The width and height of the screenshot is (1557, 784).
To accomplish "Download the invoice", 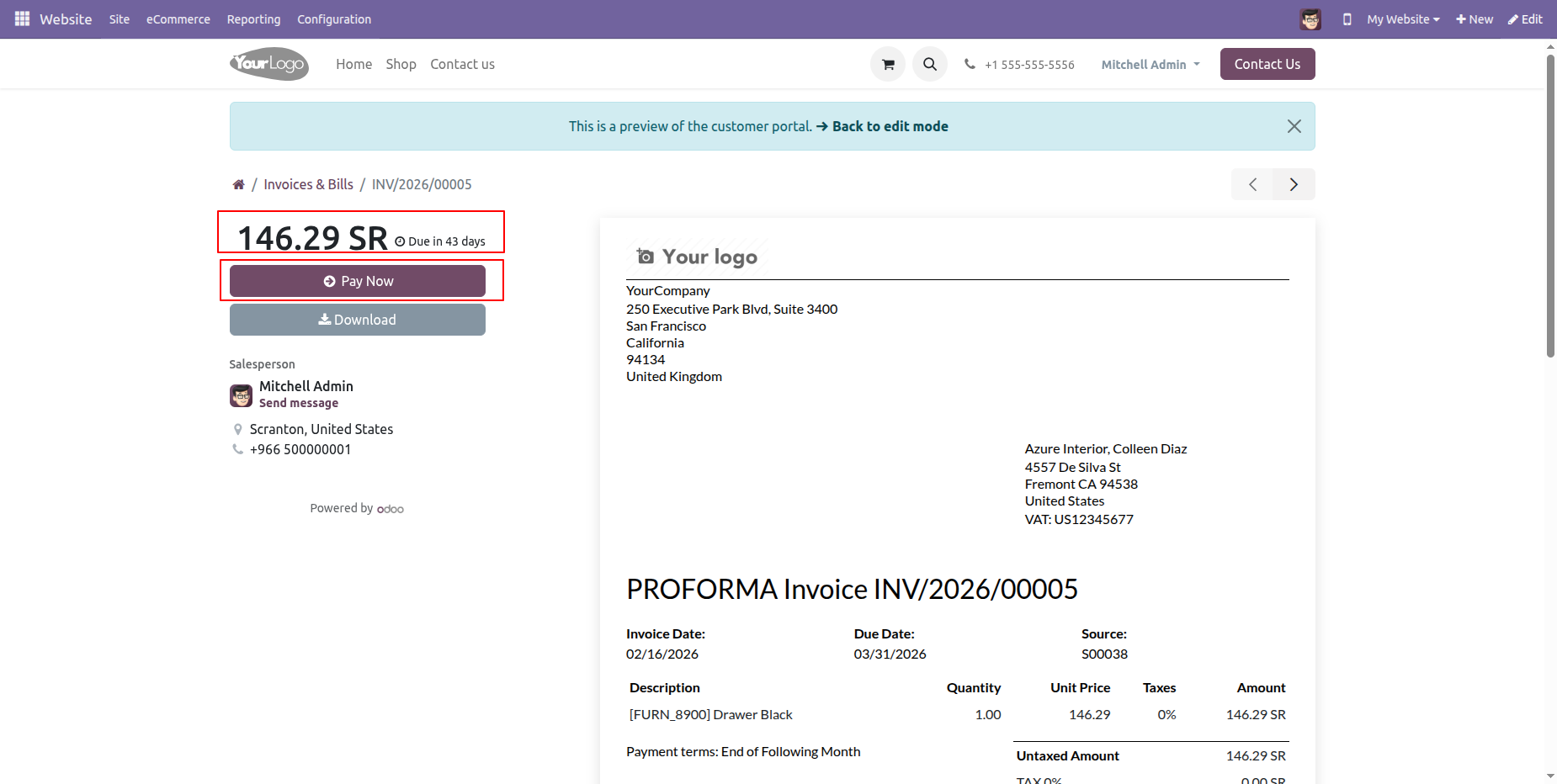I will pyautogui.click(x=358, y=320).
